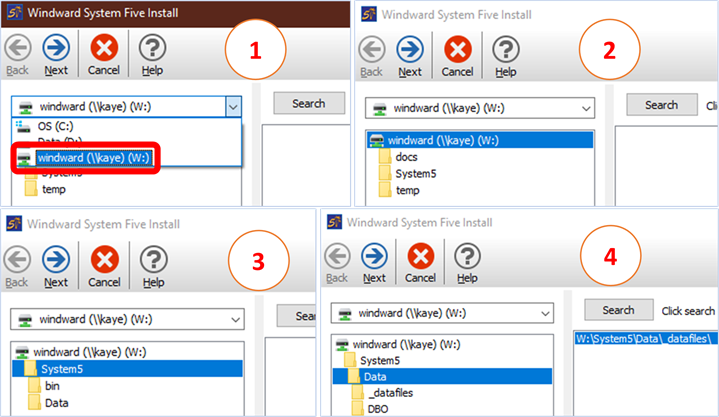Click the Next arrow in panel 1 window
719x417 pixels.
[56, 48]
